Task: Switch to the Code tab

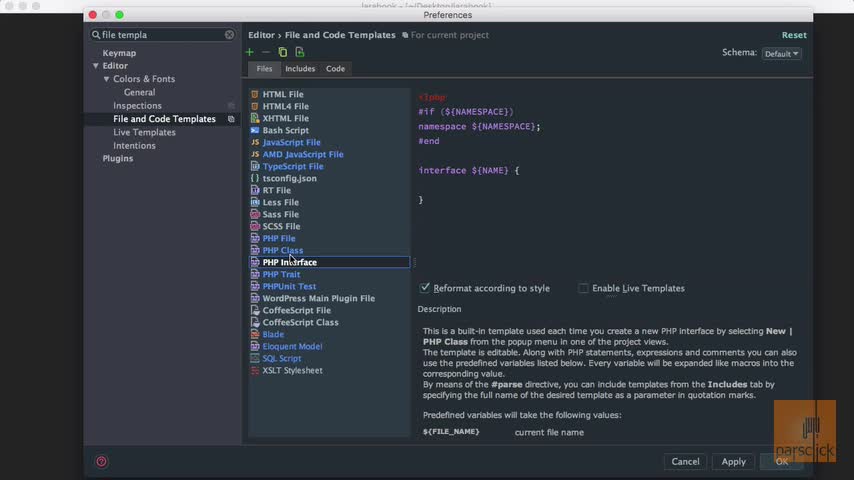Action: click(x=336, y=69)
